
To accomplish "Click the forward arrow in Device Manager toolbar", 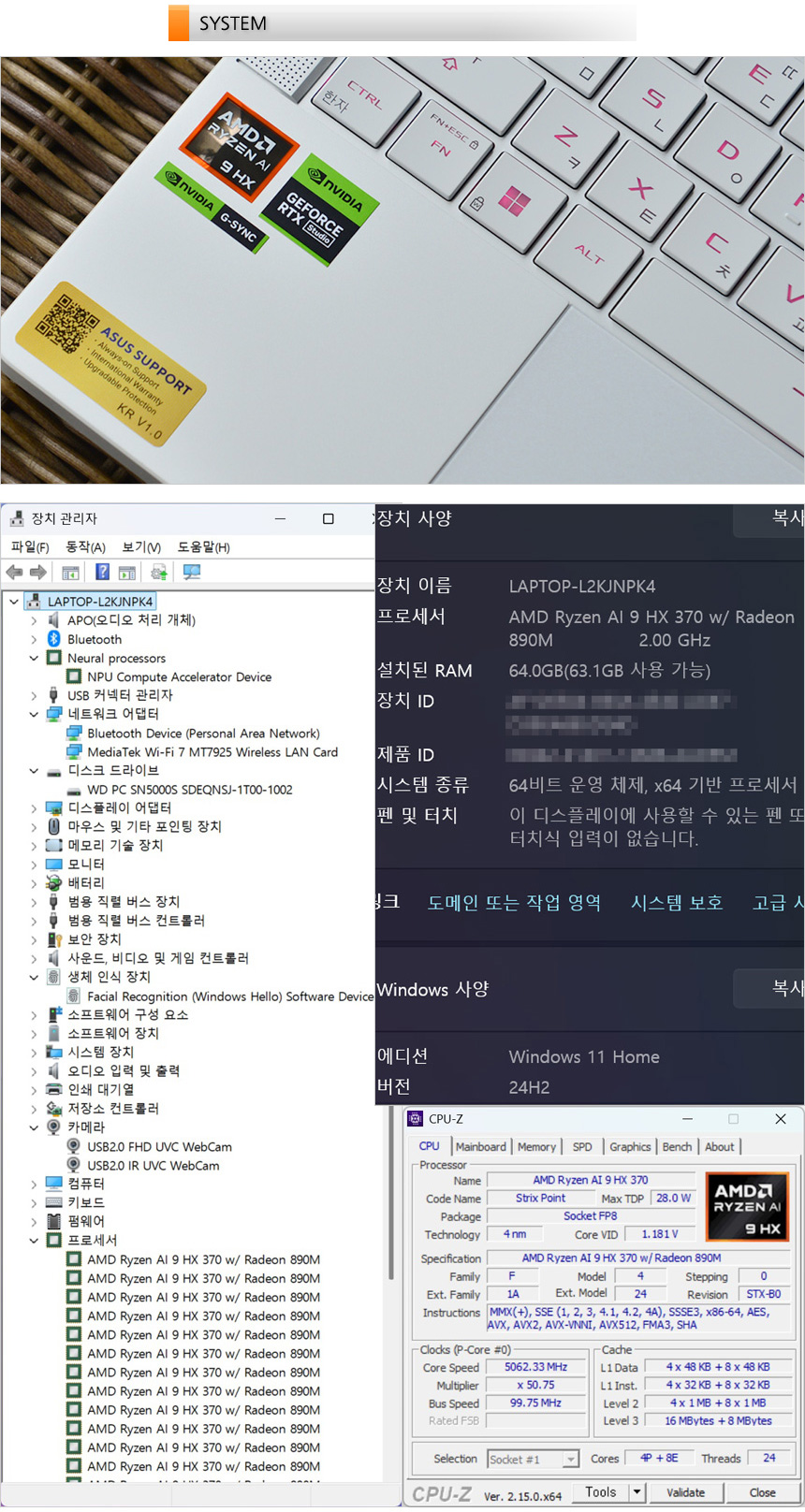I will 38,572.
